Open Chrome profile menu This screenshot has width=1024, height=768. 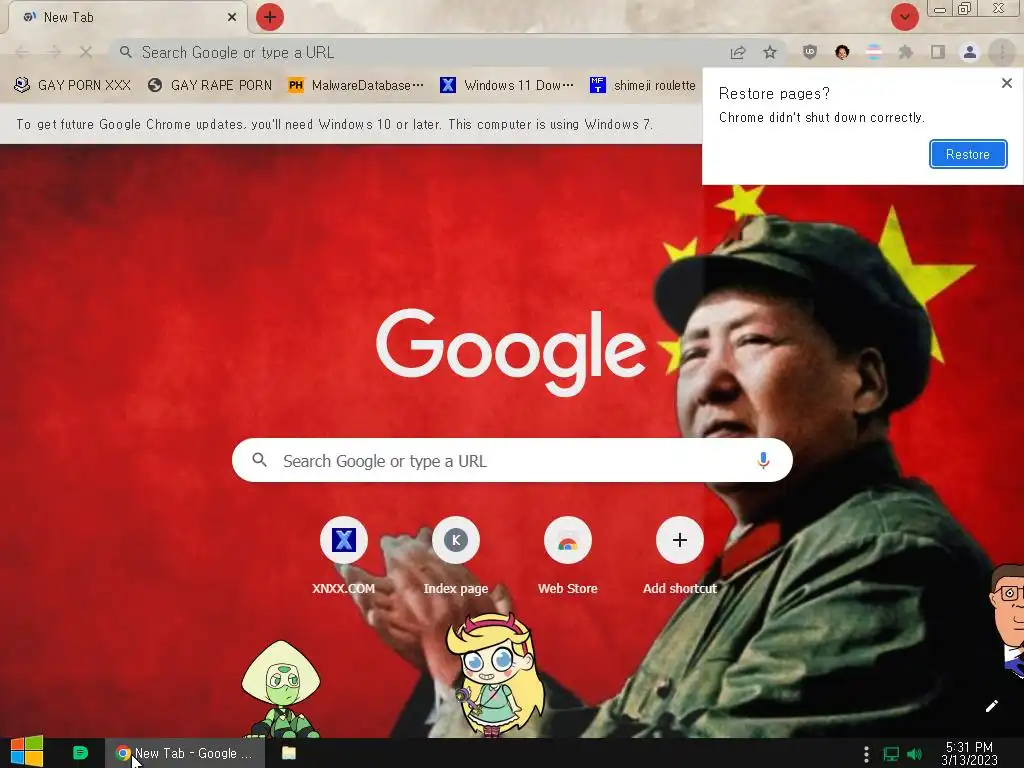(x=970, y=52)
